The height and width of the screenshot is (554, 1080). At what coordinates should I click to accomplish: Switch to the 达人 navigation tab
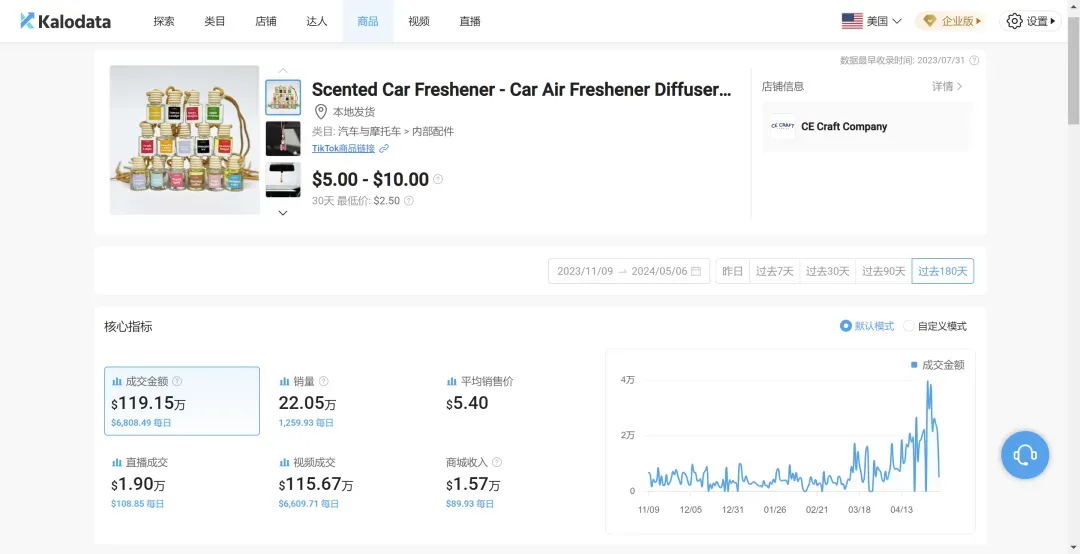[316, 21]
